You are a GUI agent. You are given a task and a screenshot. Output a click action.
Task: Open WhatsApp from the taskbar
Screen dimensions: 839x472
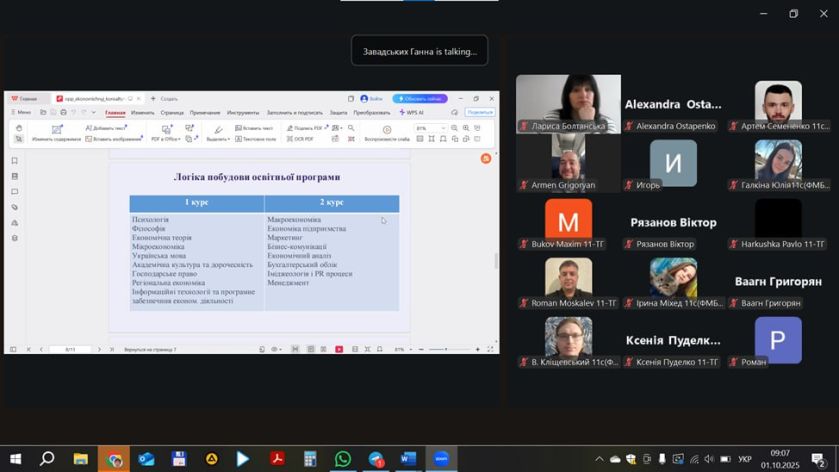click(x=342, y=459)
